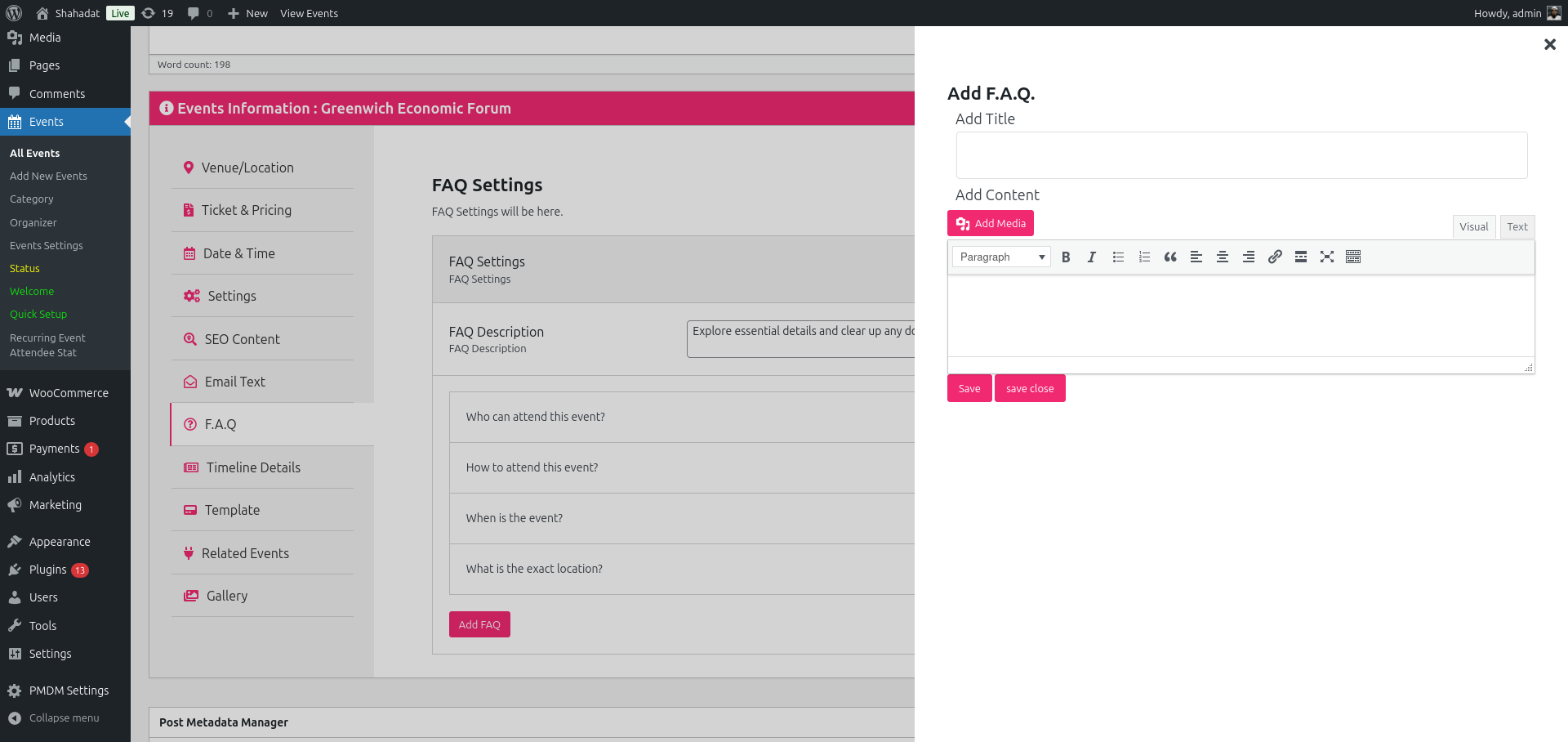Open Plugins in the admin sidebar

coord(65,570)
